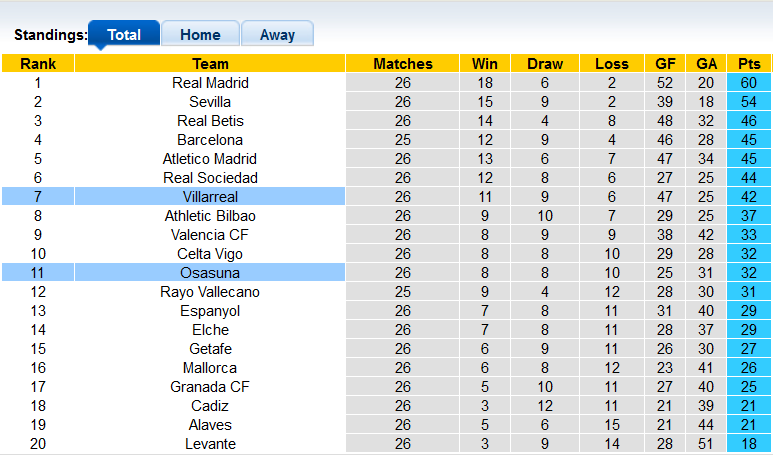
Task: Switch to the Away standings tab
Action: click(277, 34)
